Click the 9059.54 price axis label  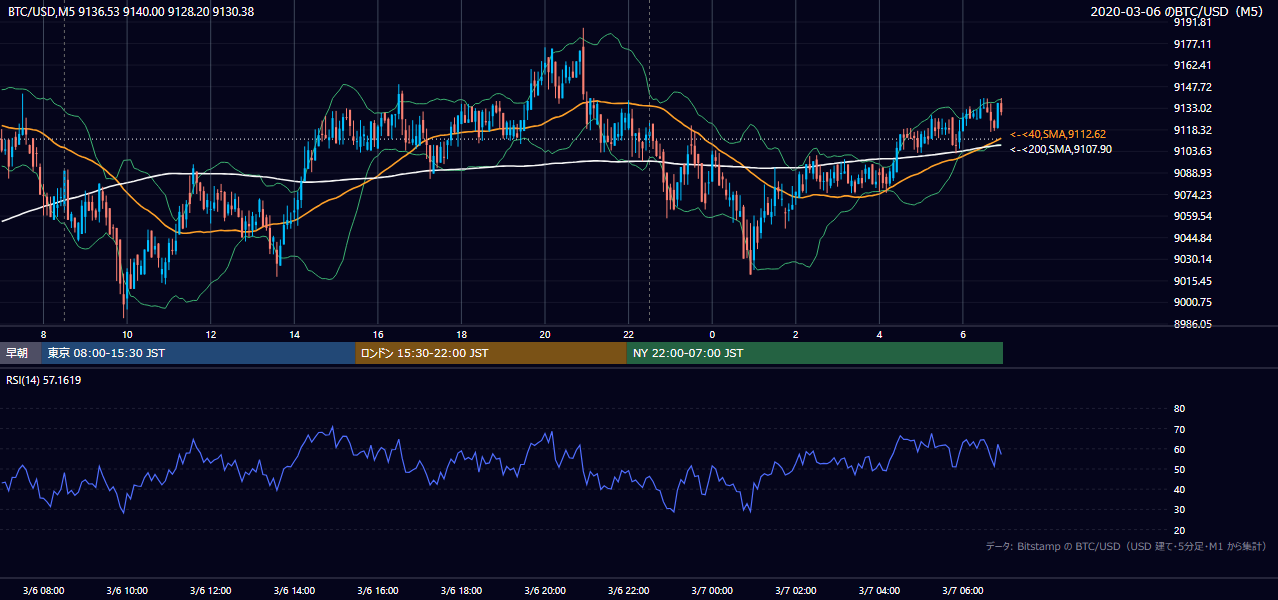[x=1192, y=216]
